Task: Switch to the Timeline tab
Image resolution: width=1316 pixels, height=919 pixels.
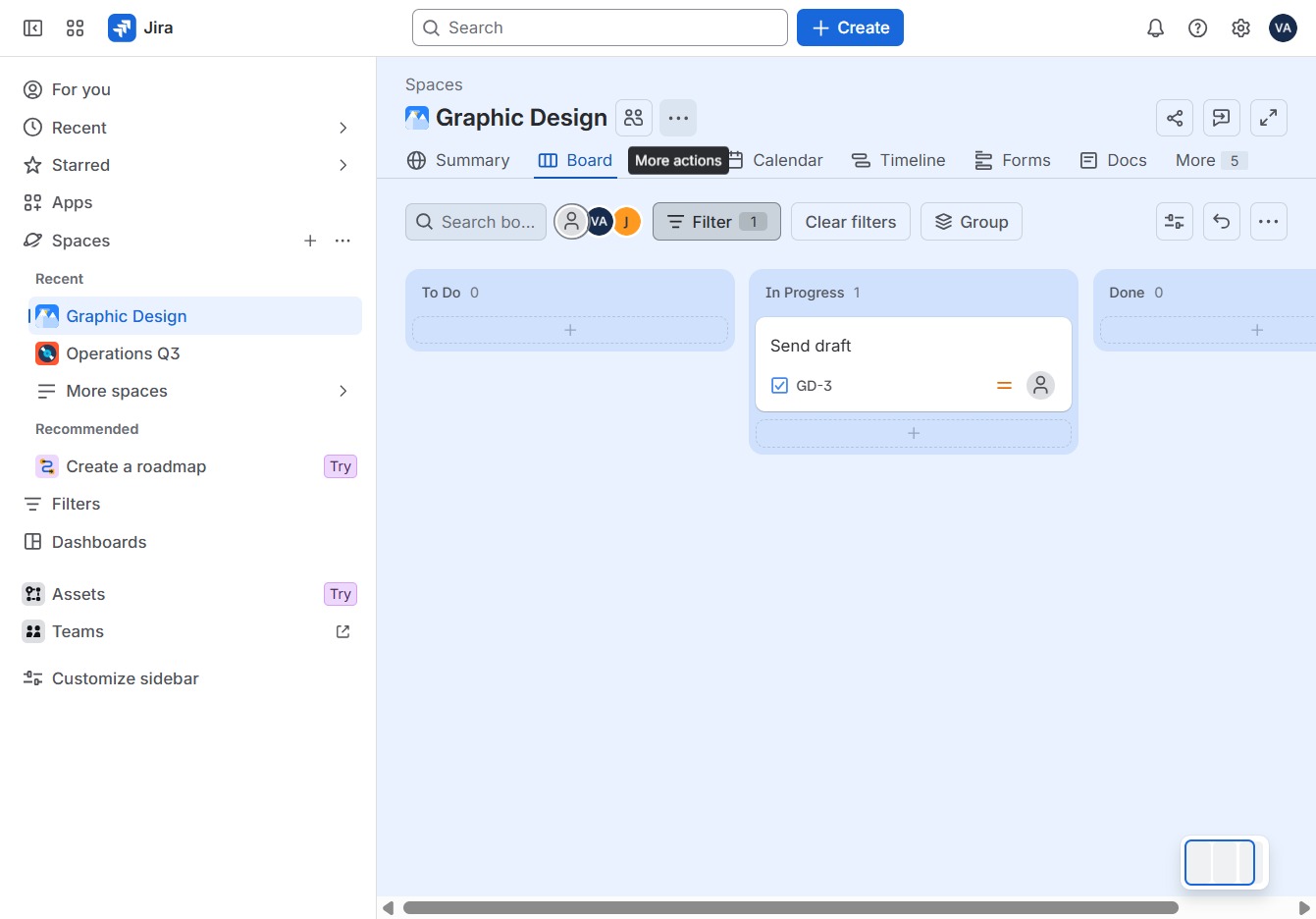Action: tap(898, 160)
